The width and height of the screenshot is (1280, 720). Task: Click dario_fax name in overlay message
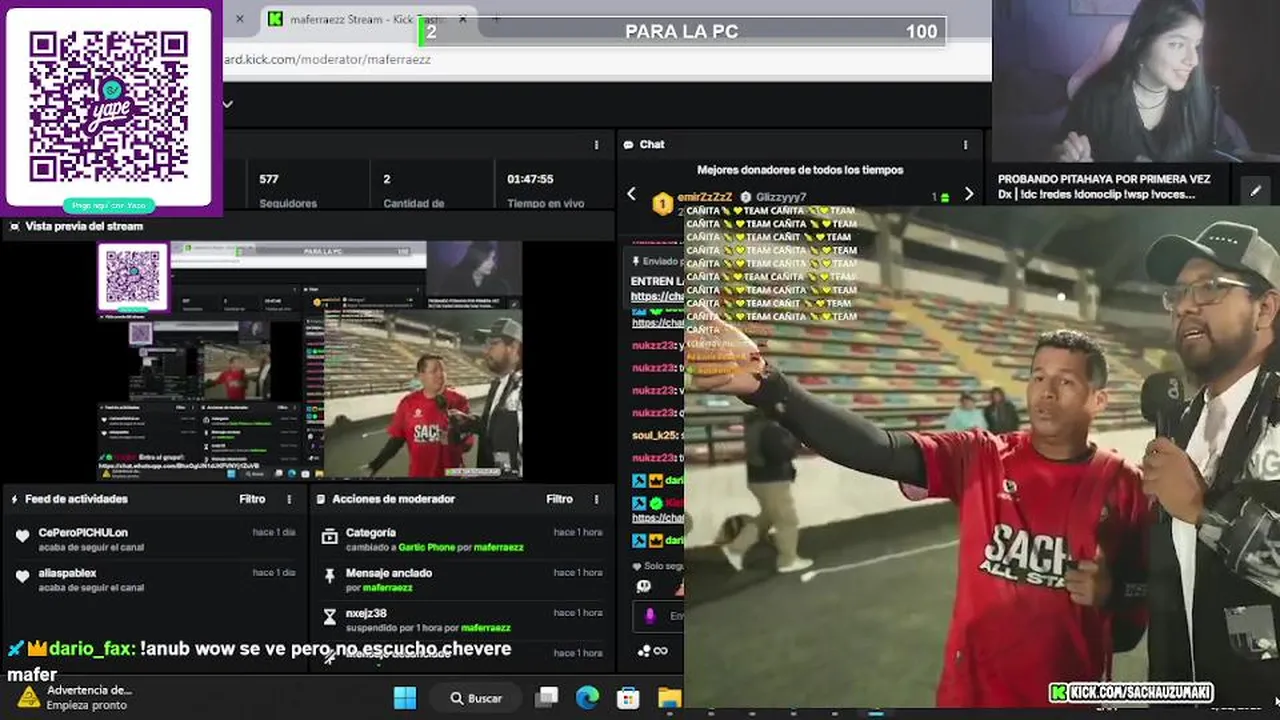[x=91, y=649]
